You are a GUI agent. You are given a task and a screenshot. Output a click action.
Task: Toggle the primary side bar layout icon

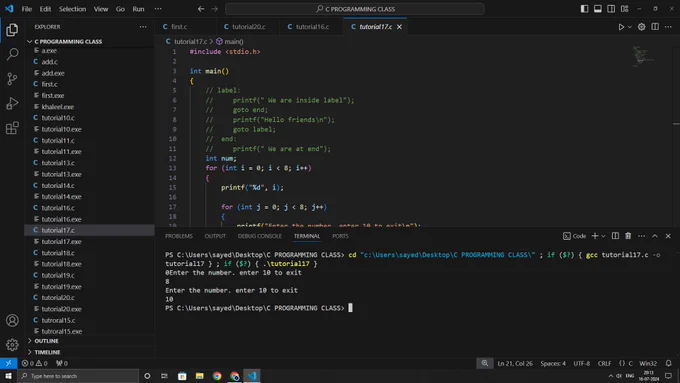[584, 9]
